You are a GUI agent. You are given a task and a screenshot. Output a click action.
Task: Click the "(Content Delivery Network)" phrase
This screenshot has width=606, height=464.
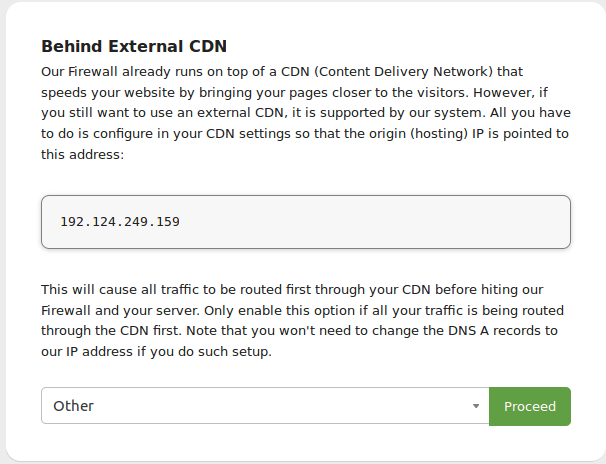click(403, 72)
